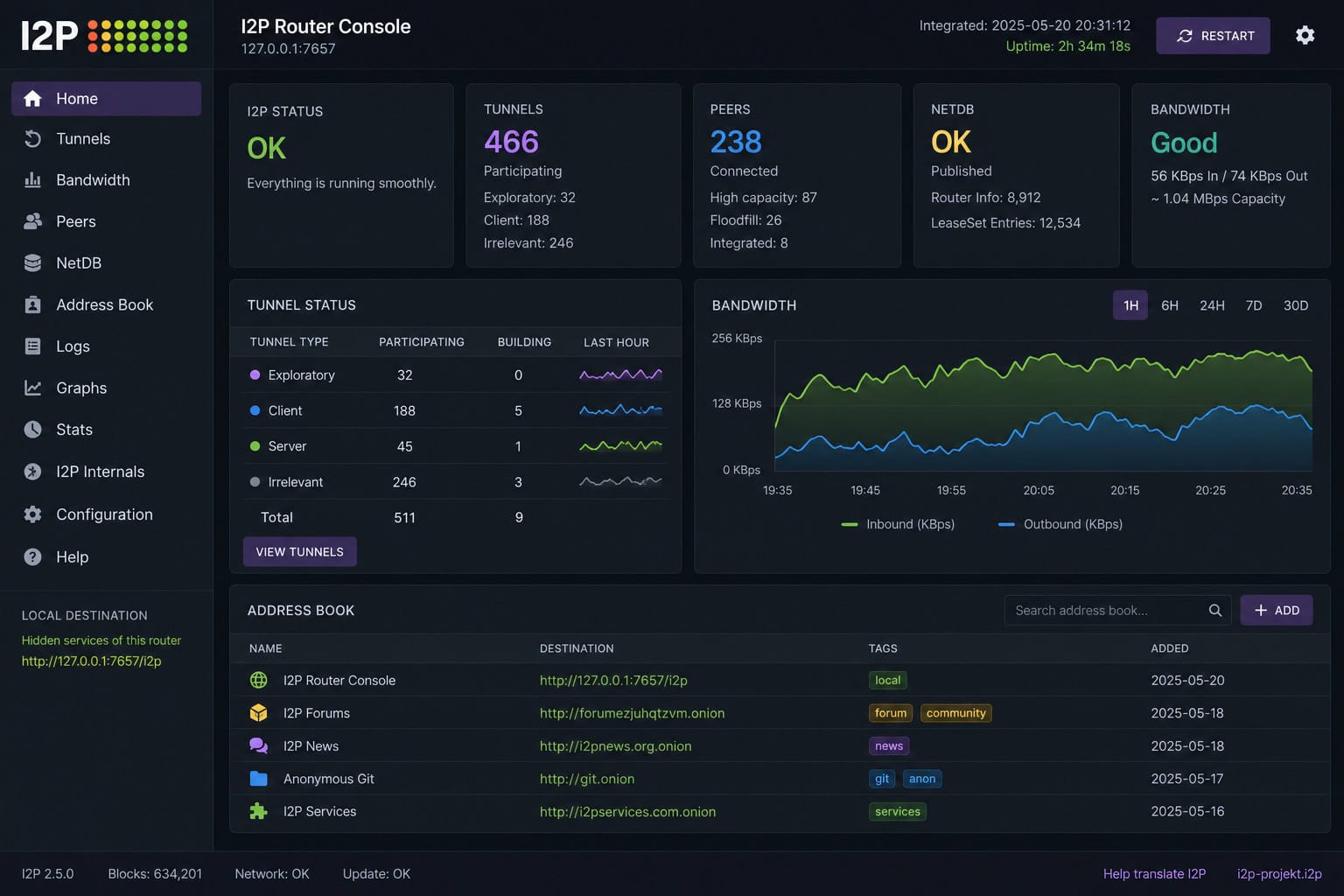Click 'Blocks: 634,201' in status bar
The width and height of the screenshot is (1344, 896).
(155, 874)
